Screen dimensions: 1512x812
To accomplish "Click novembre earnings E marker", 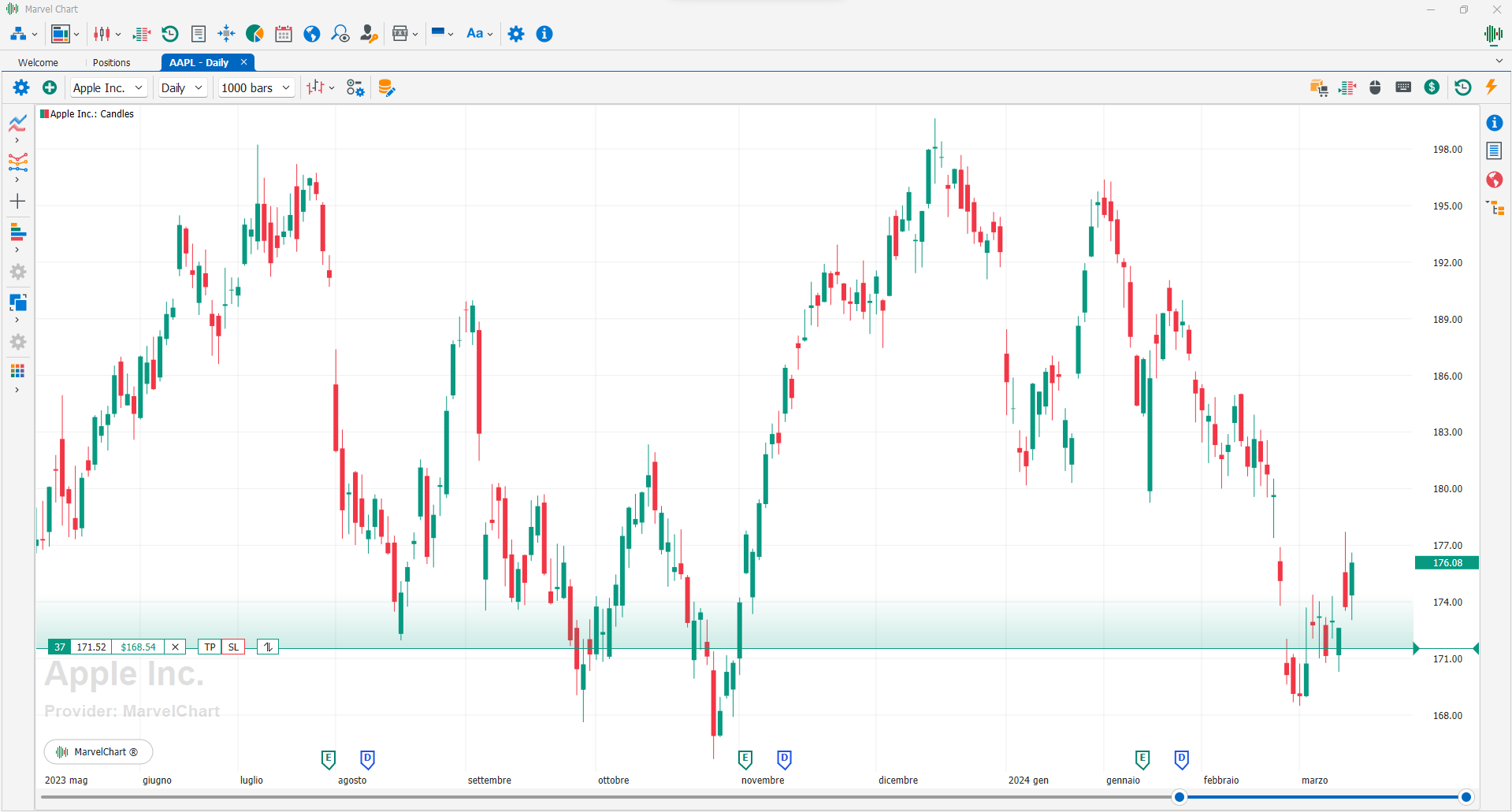I will 745,759.
